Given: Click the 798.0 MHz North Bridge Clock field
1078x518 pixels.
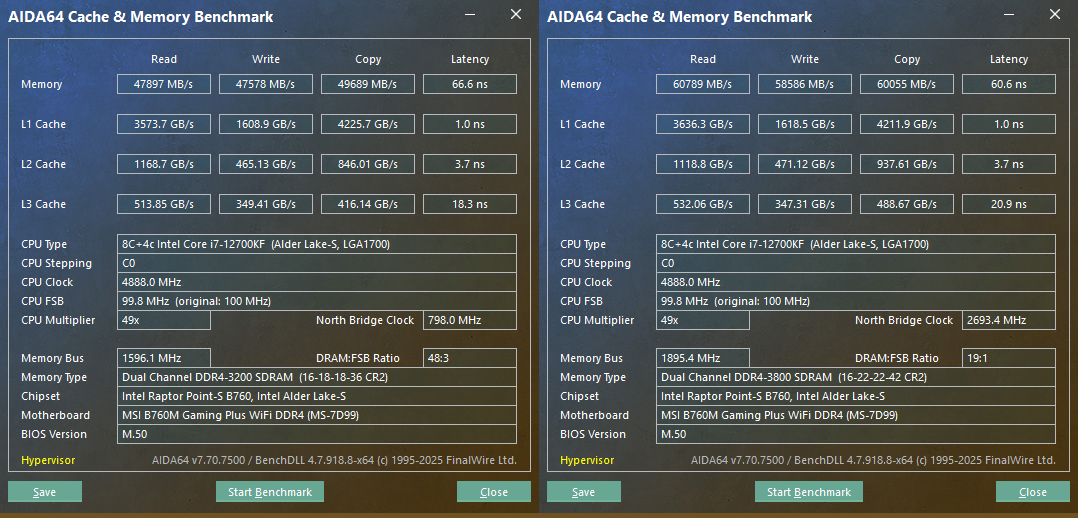Looking at the screenshot, I should point(470,320).
